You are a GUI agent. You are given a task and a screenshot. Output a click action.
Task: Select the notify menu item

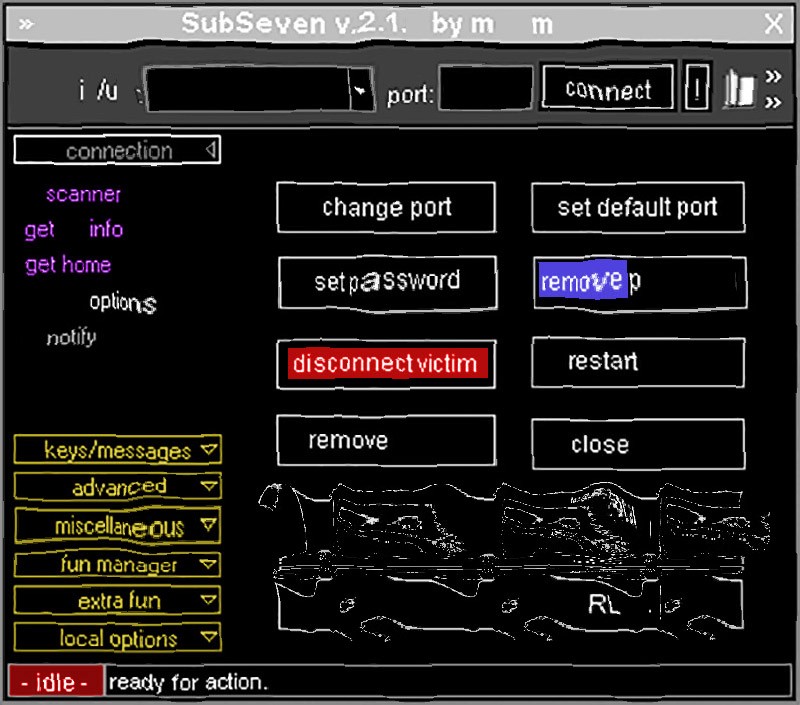tap(71, 337)
